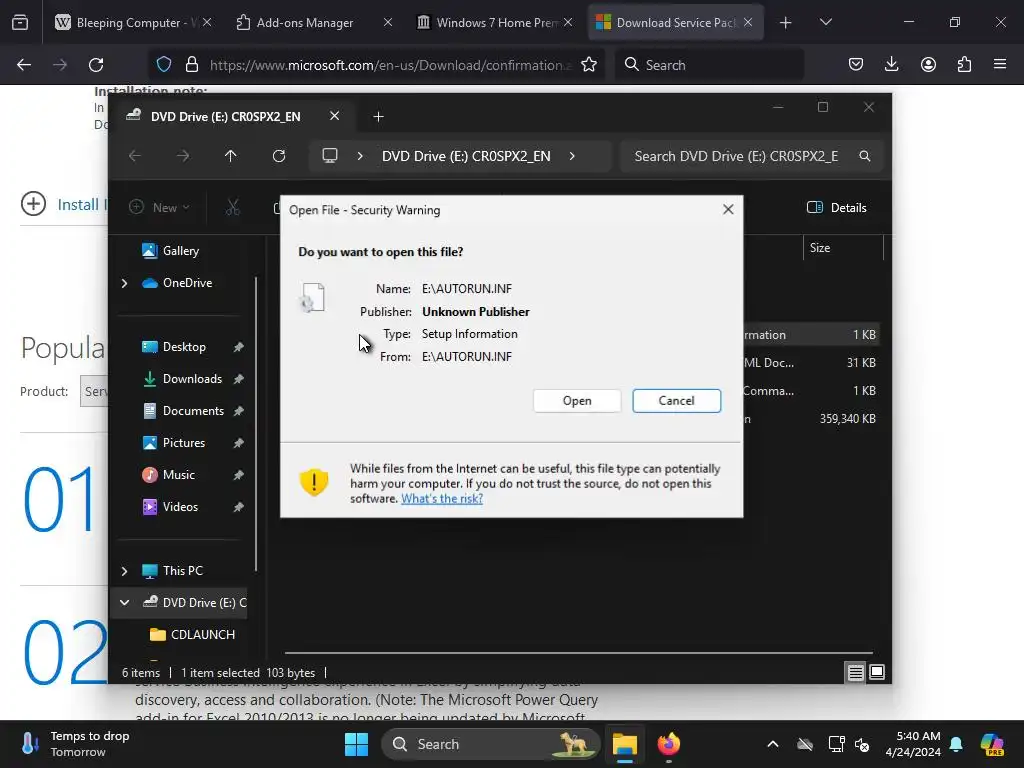
Task: Open Pictures quick access folder
Action: pos(184,443)
